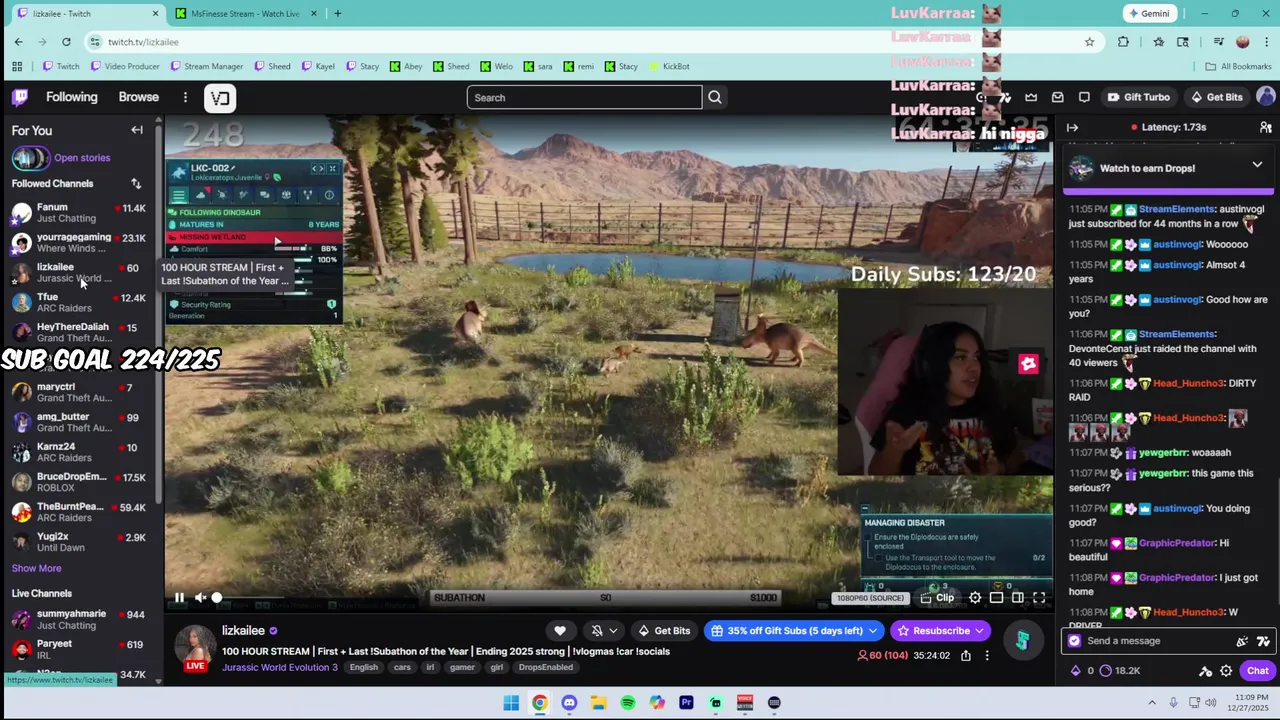Open the mod tools sword icon in chat

pos(1205,671)
